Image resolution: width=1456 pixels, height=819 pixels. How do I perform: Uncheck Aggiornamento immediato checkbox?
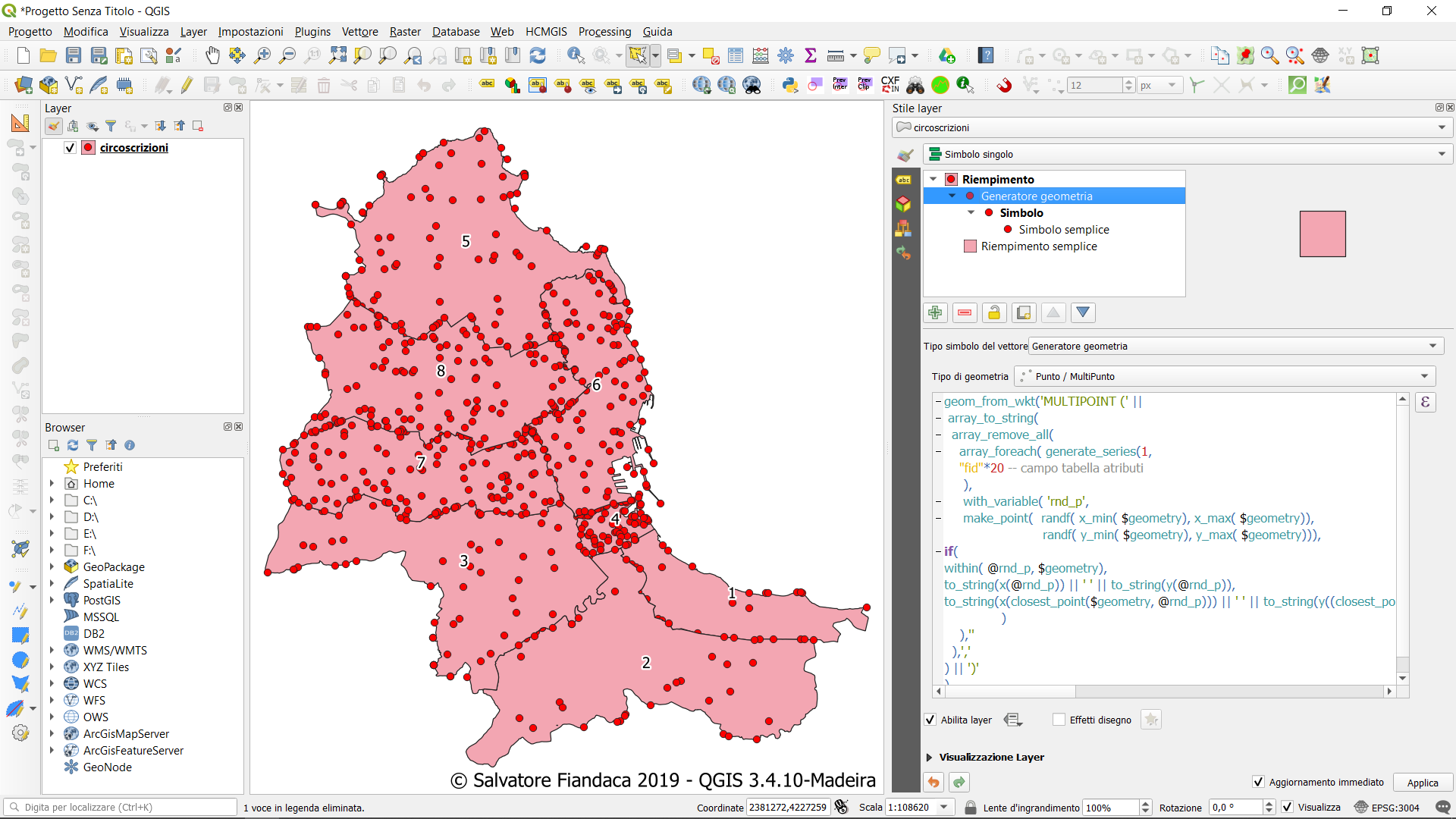(1258, 782)
